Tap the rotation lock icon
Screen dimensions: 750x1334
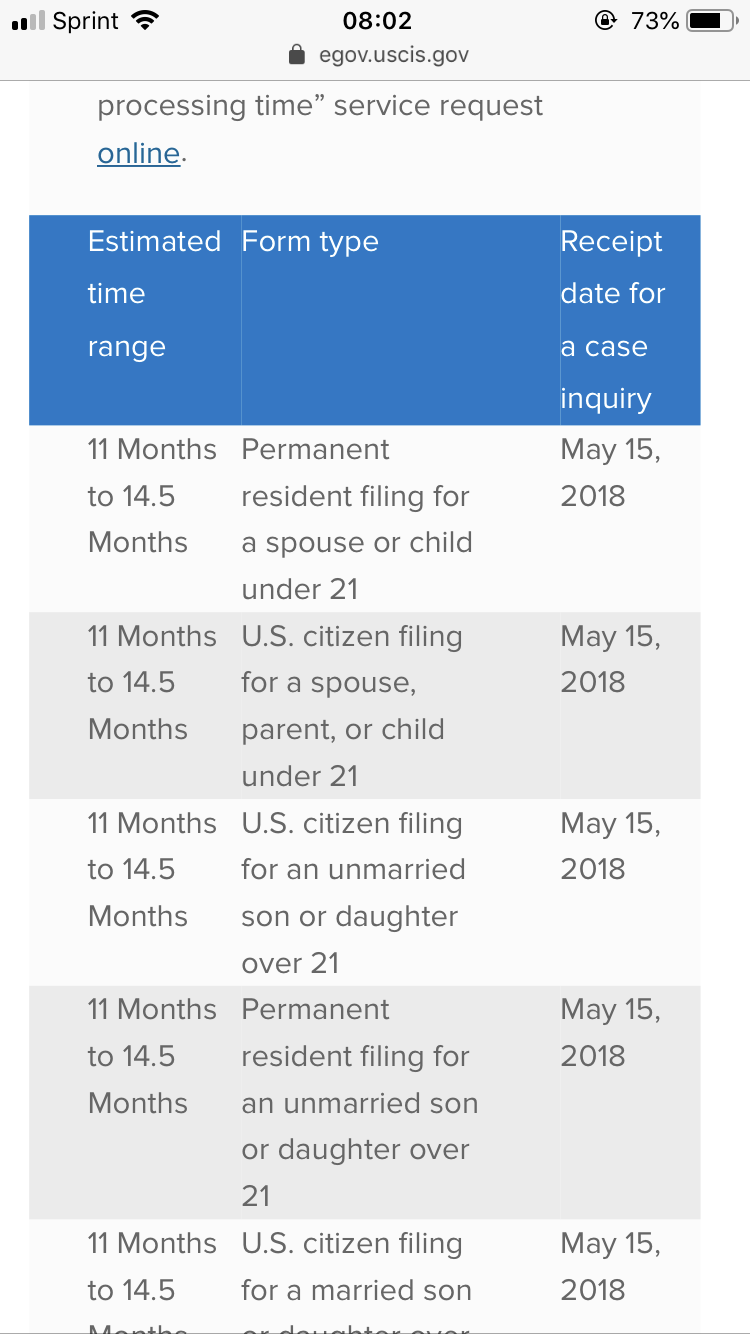605,20
